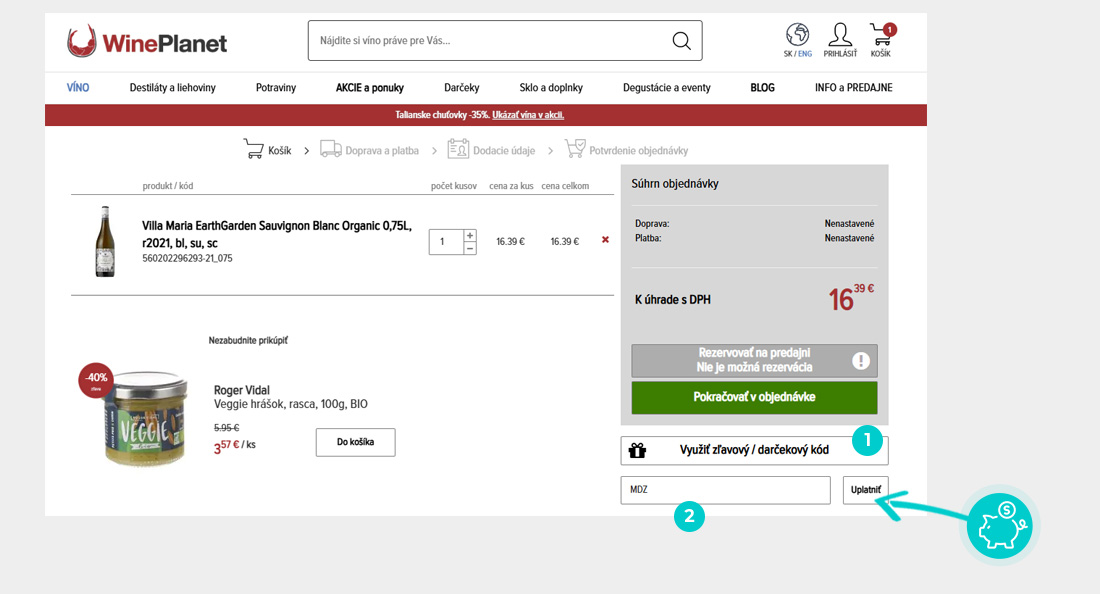The height and width of the screenshot is (594, 1100).
Task: Click the Rezervovať na predajni button
Action: 754,360
